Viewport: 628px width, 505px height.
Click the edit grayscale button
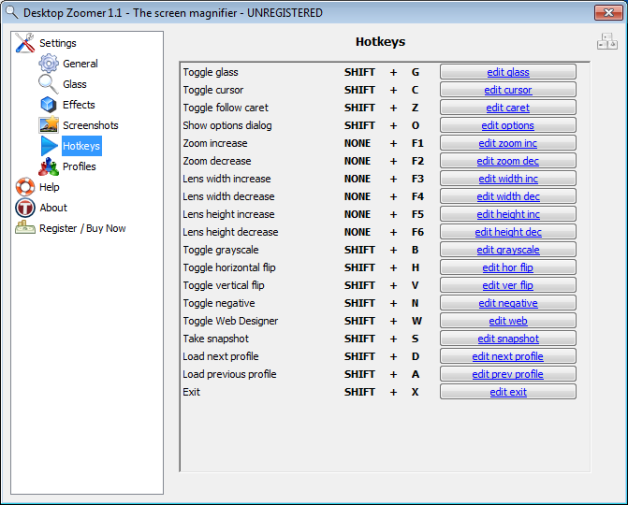[x=508, y=250]
